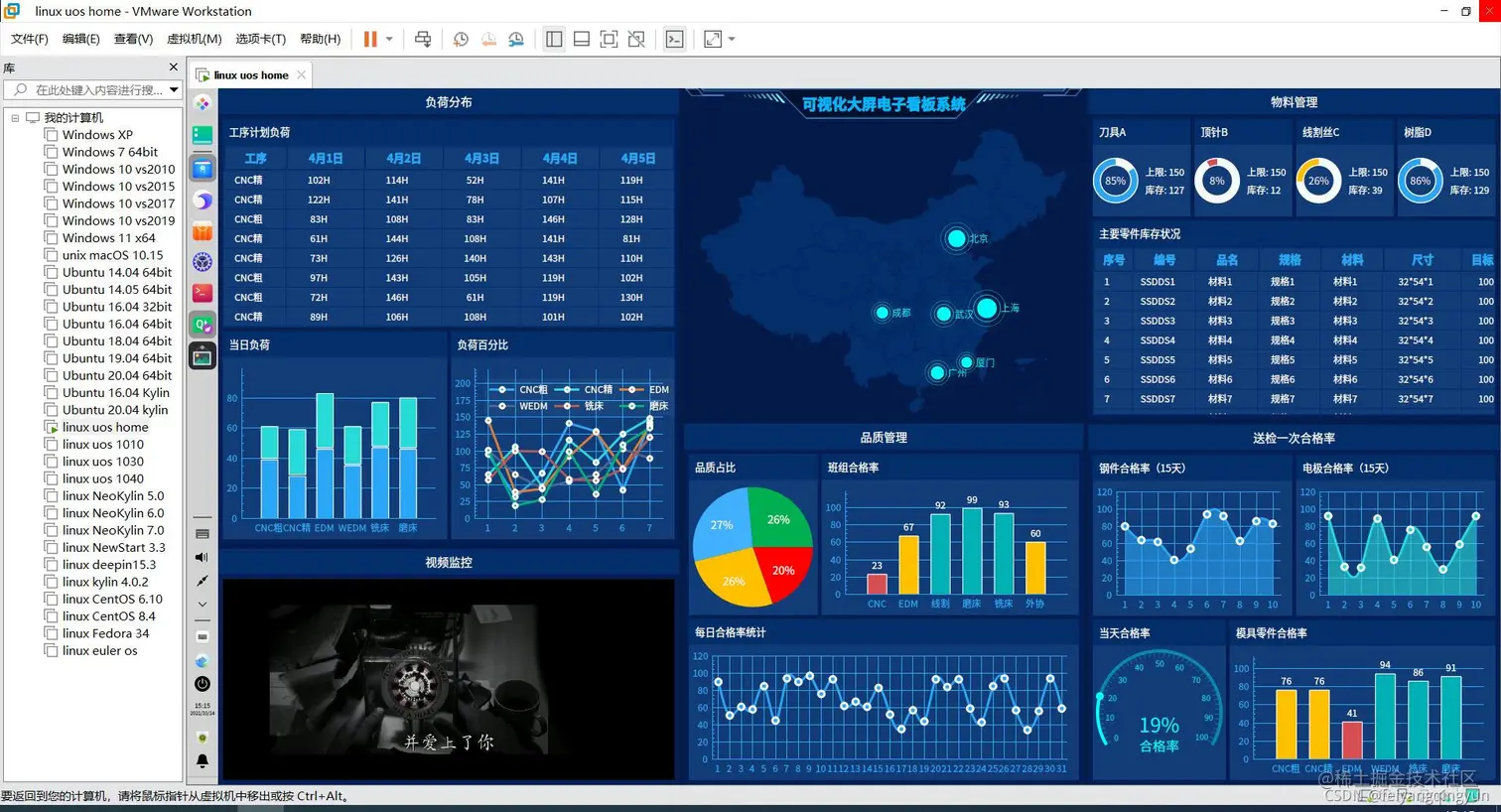Open the console view icon in toolbar
Image resolution: width=1501 pixels, height=812 pixels.
coord(674,39)
